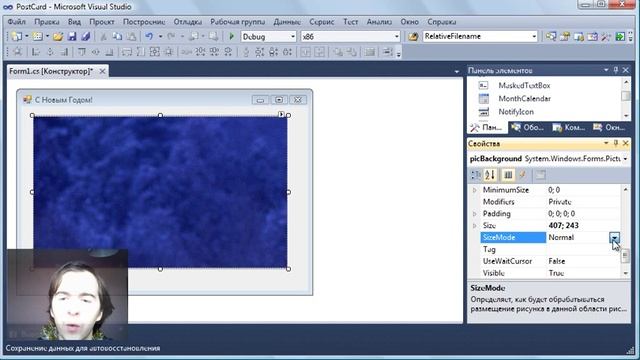Open the Undo history dropdown arrow
Image resolution: width=640 pixels, height=360 pixels.
[160, 37]
